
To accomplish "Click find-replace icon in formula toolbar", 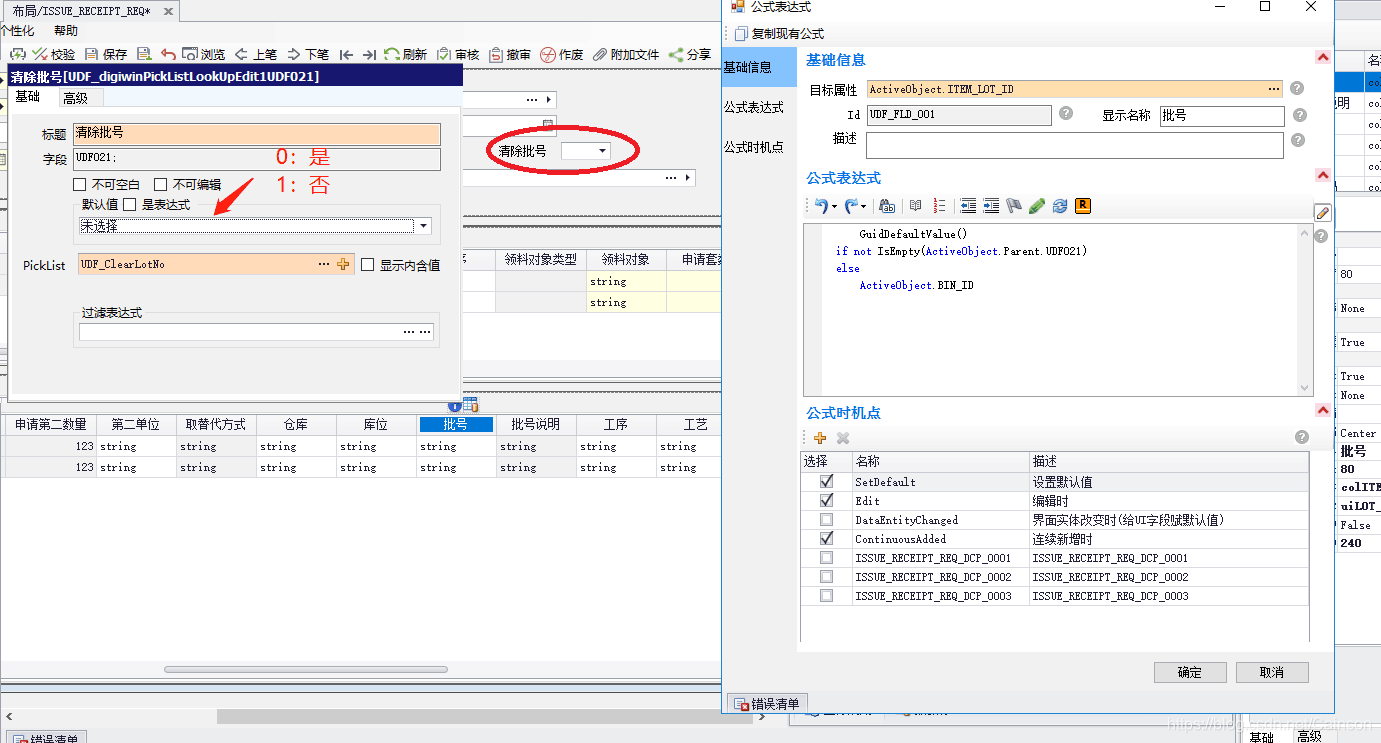I will click(887, 206).
